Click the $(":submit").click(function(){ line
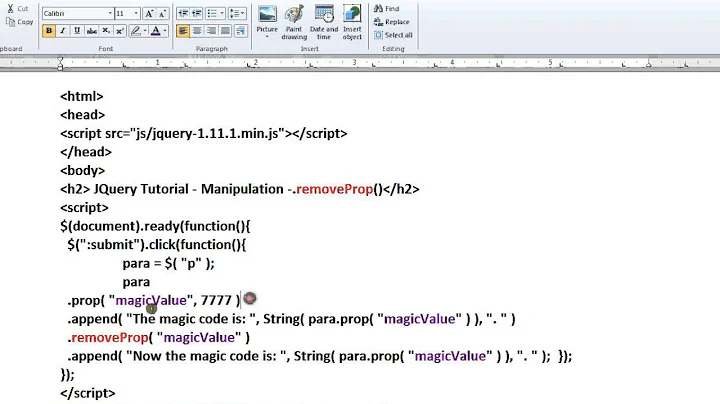The height and width of the screenshot is (404, 720). (x=157, y=245)
